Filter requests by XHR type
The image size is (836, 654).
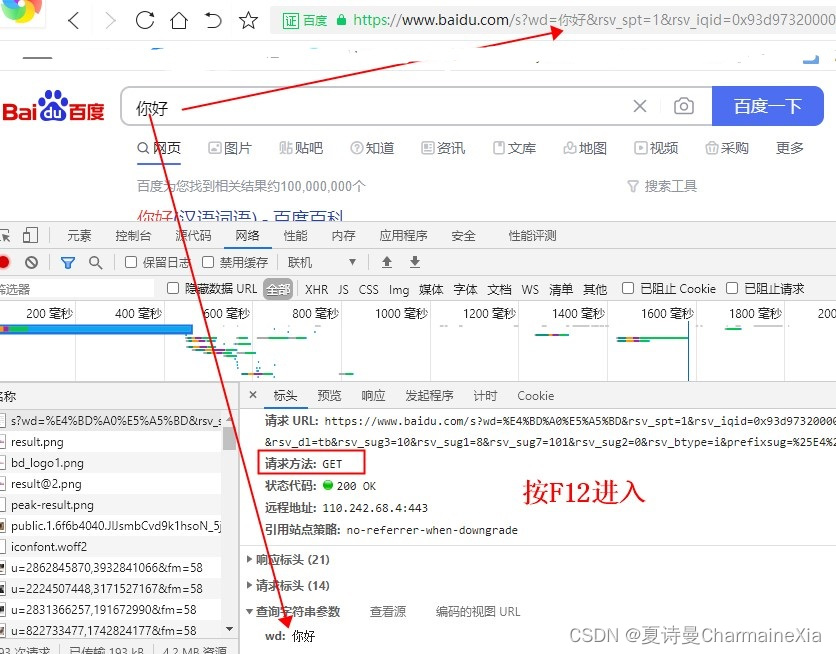pyautogui.click(x=316, y=289)
